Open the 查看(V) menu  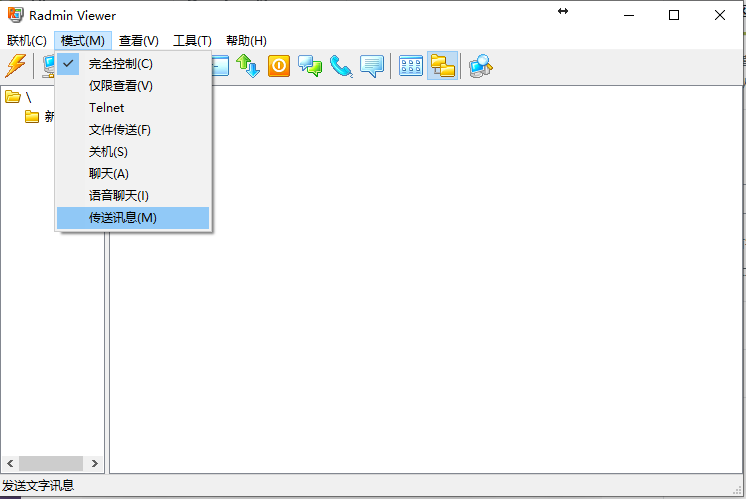[138, 40]
